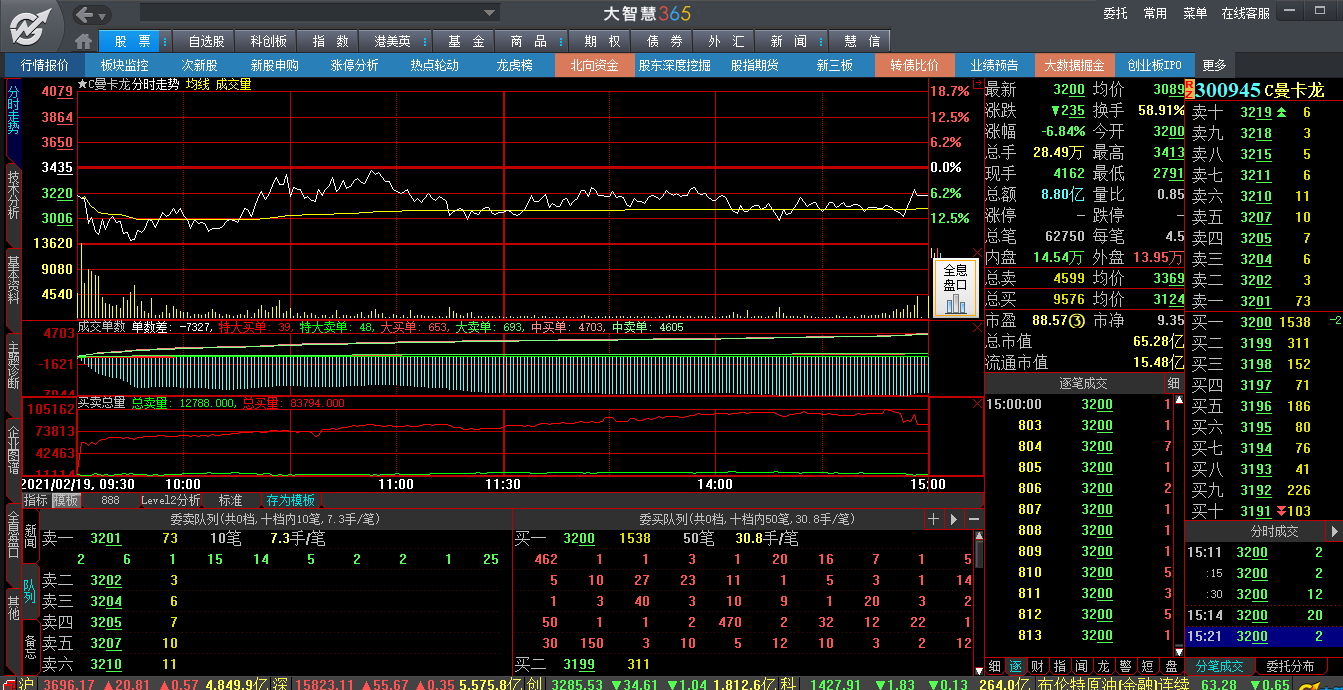Open the 债券 tab
1343x690 pixels.
[664, 41]
